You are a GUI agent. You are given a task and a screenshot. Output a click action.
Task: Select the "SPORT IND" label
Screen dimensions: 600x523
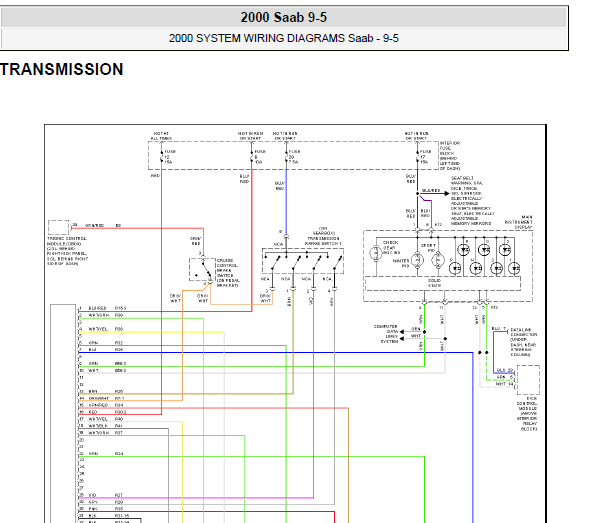pyautogui.click(x=428, y=248)
